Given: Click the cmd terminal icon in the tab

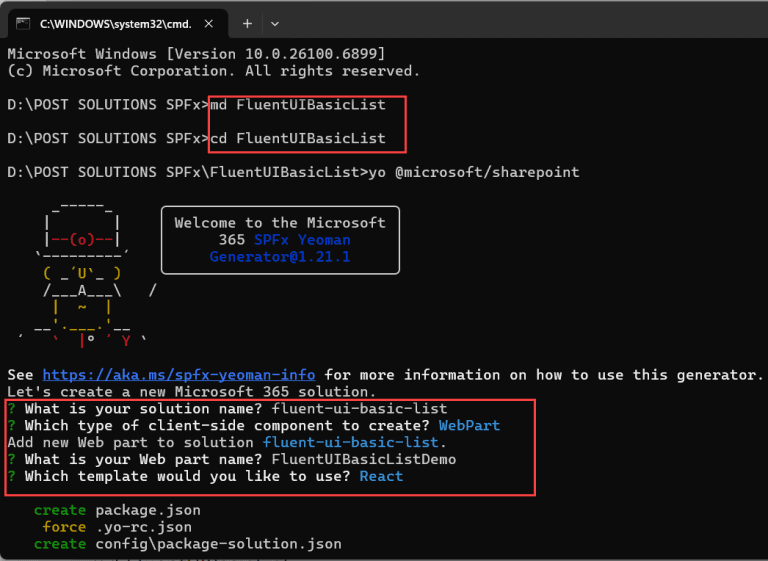Looking at the screenshot, I should coord(23,24).
